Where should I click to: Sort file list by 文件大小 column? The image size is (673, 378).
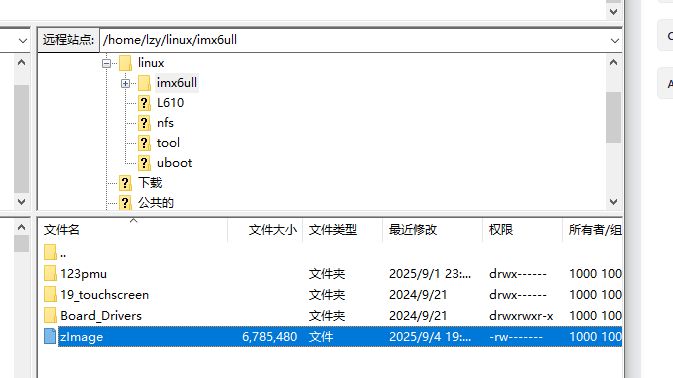coord(265,230)
